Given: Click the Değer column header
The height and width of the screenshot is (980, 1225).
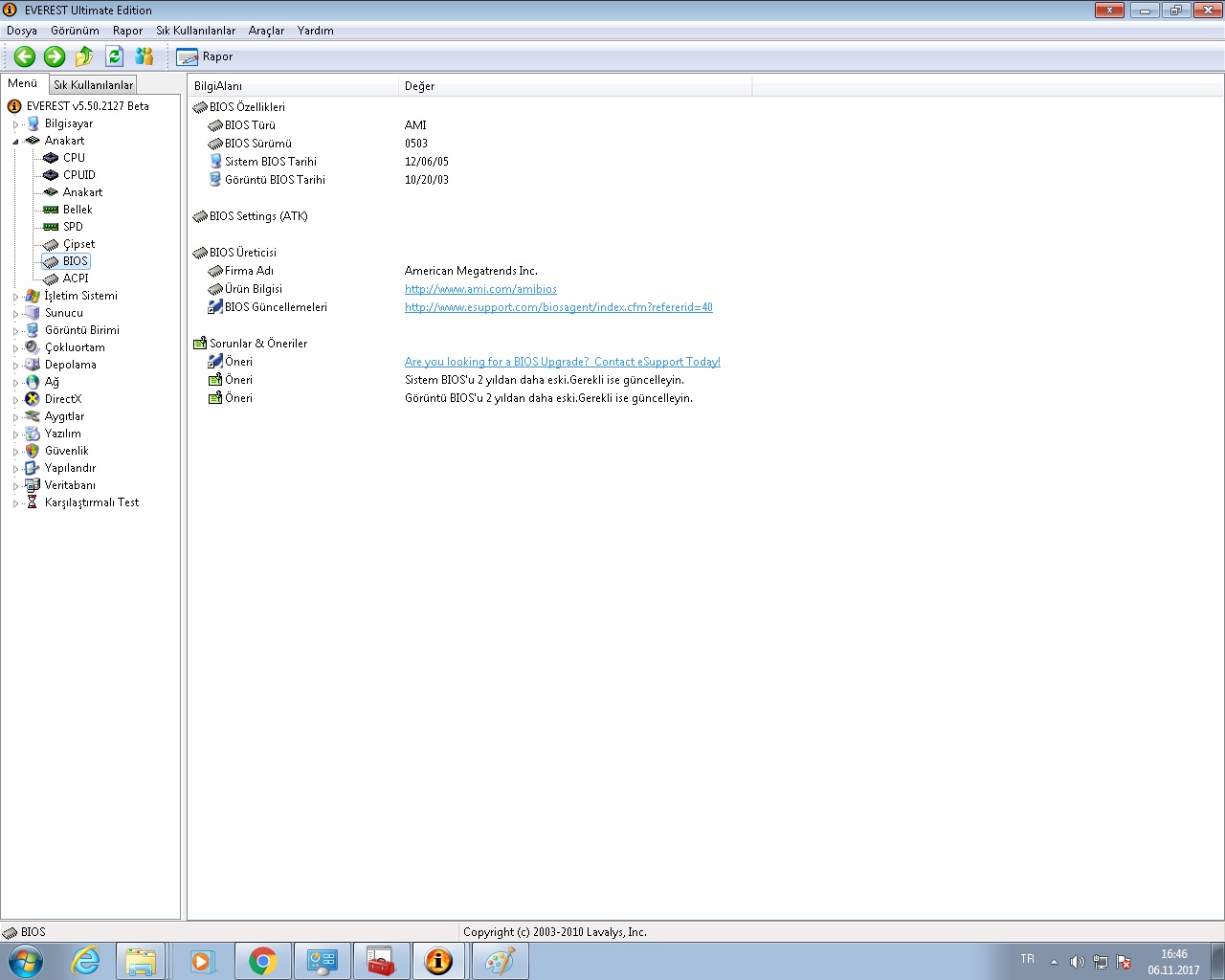Looking at the screenshot, I should click(x=419, y=86).
